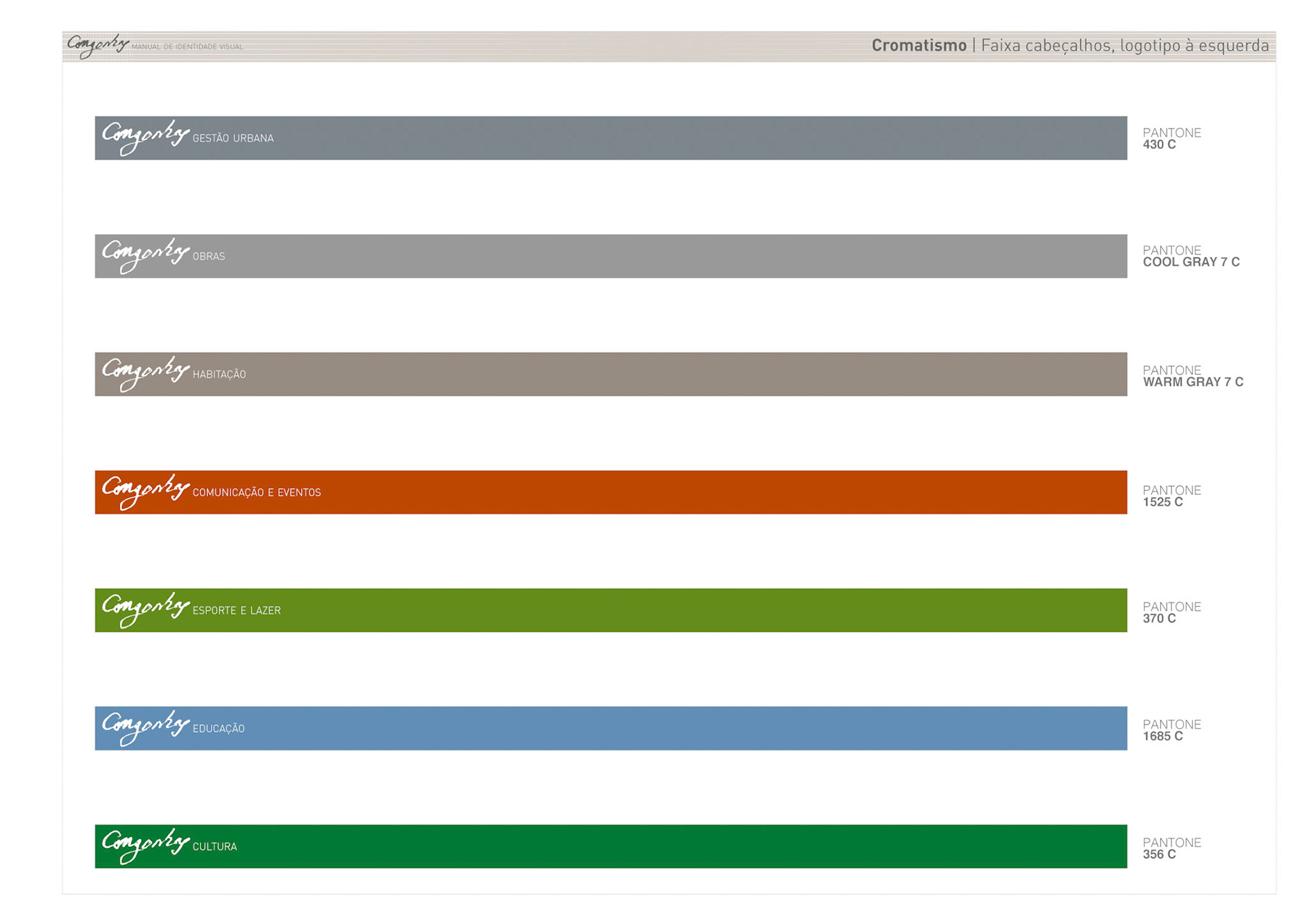Click the Congonhas logo on the Cultura band
This screenshot has height=924, width=1307.
146,846
